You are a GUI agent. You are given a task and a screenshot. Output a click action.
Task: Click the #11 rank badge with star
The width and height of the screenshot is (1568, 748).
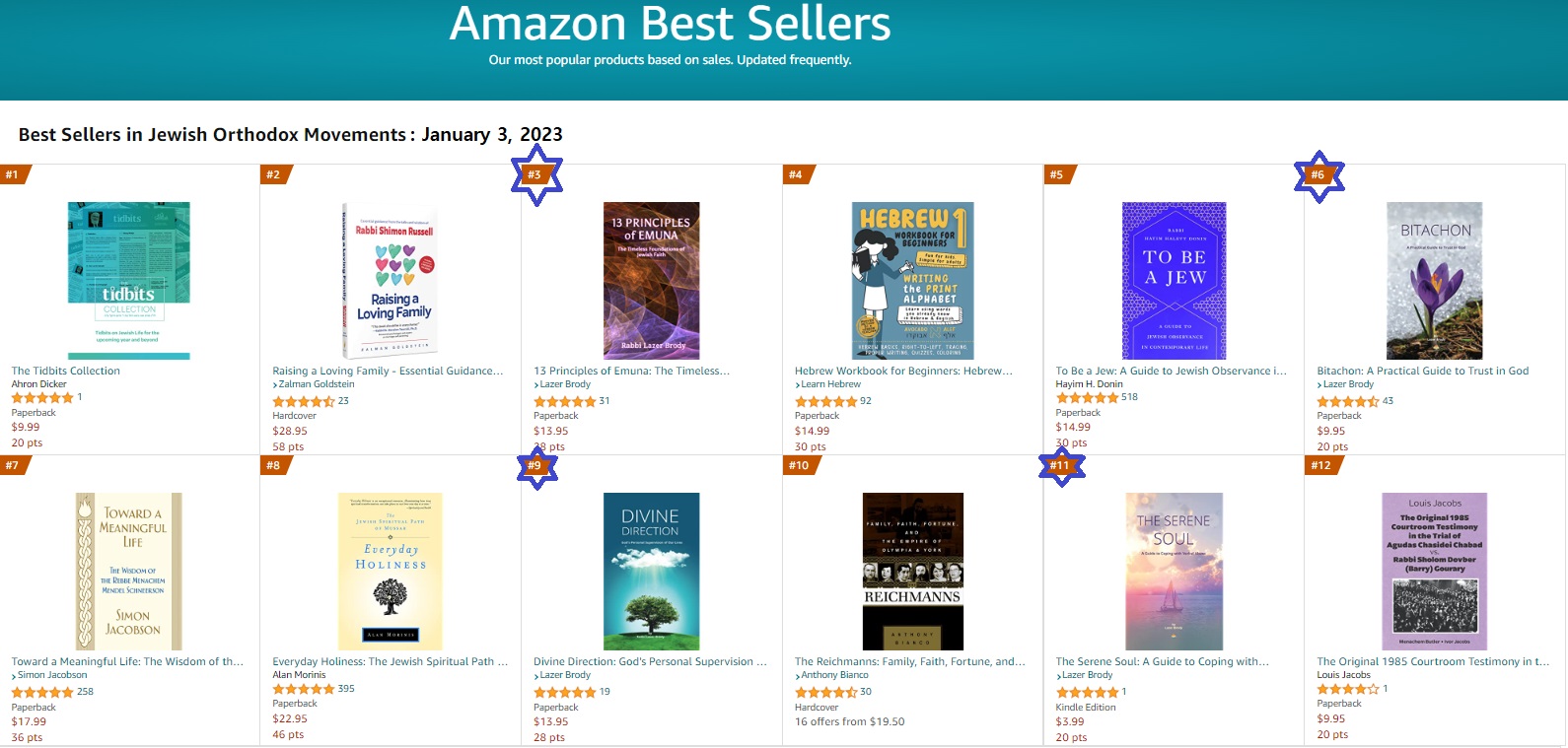click(1060, 466)
